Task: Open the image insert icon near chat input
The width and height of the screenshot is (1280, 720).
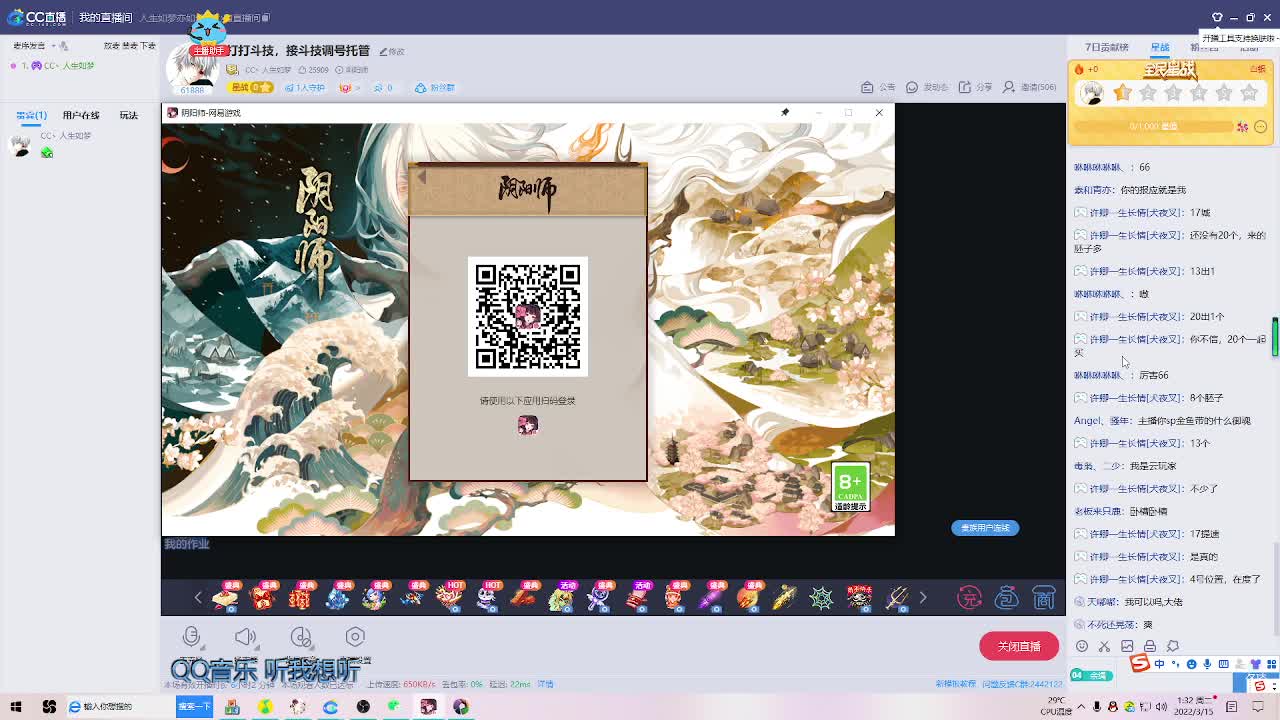Action: click(x=1126, y=646)
